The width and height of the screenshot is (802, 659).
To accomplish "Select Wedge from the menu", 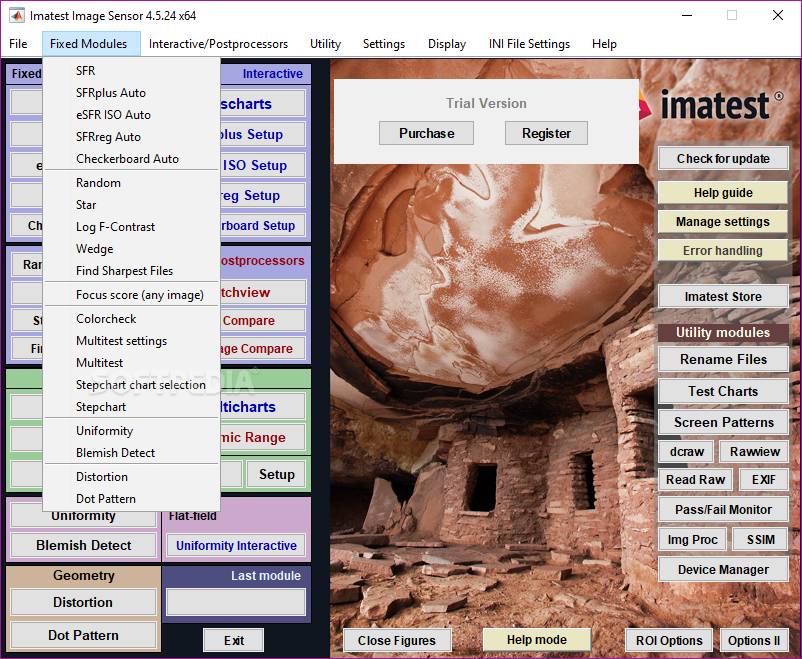I will (x=132, y=249).
